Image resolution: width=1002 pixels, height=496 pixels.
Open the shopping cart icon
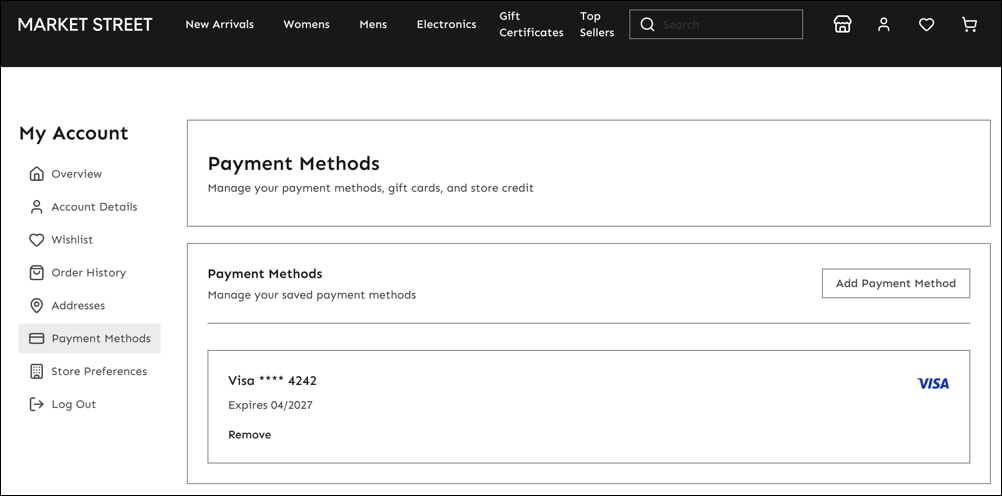coord(969,24)
